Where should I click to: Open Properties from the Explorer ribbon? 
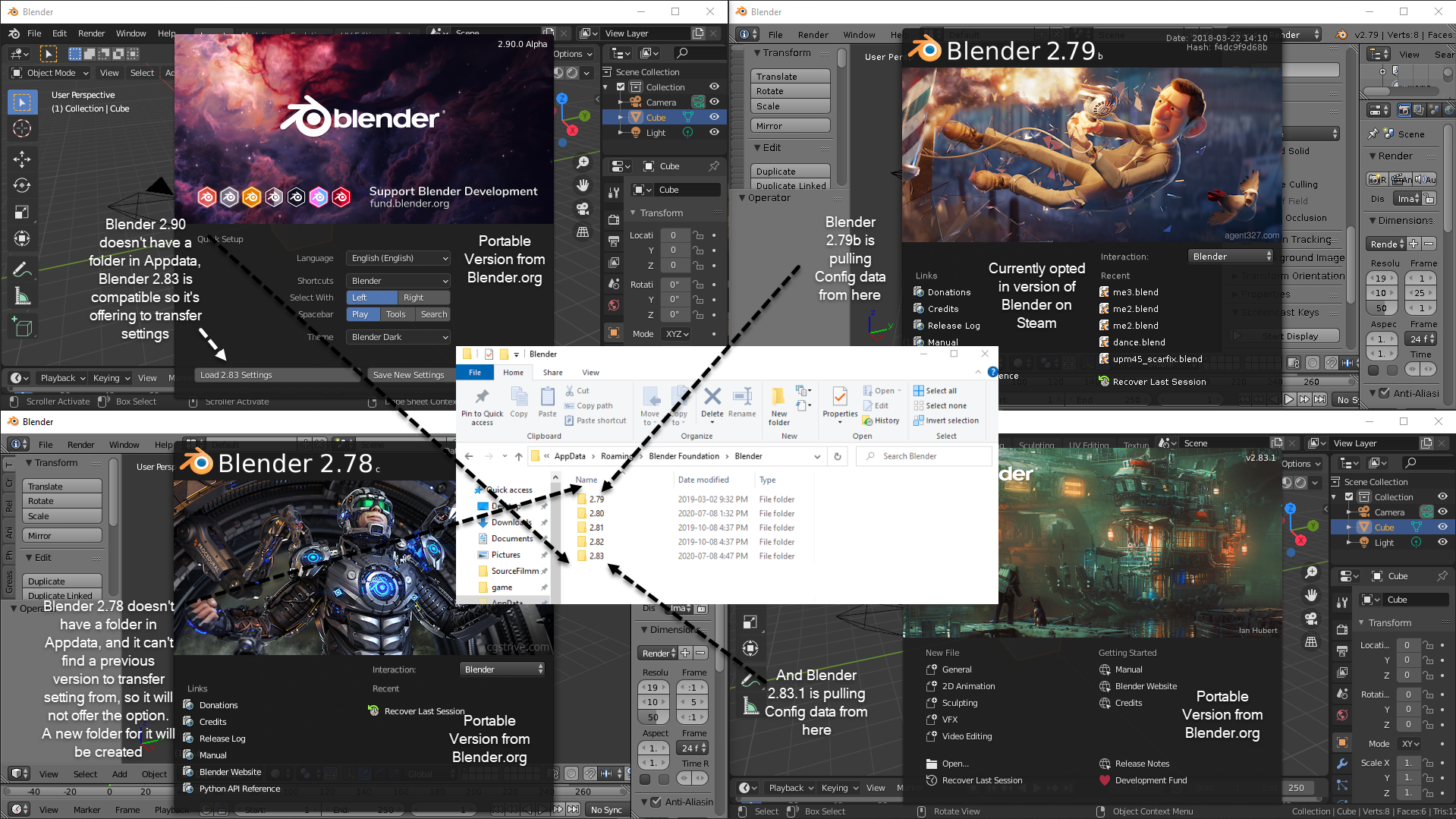tap(840, 404)
